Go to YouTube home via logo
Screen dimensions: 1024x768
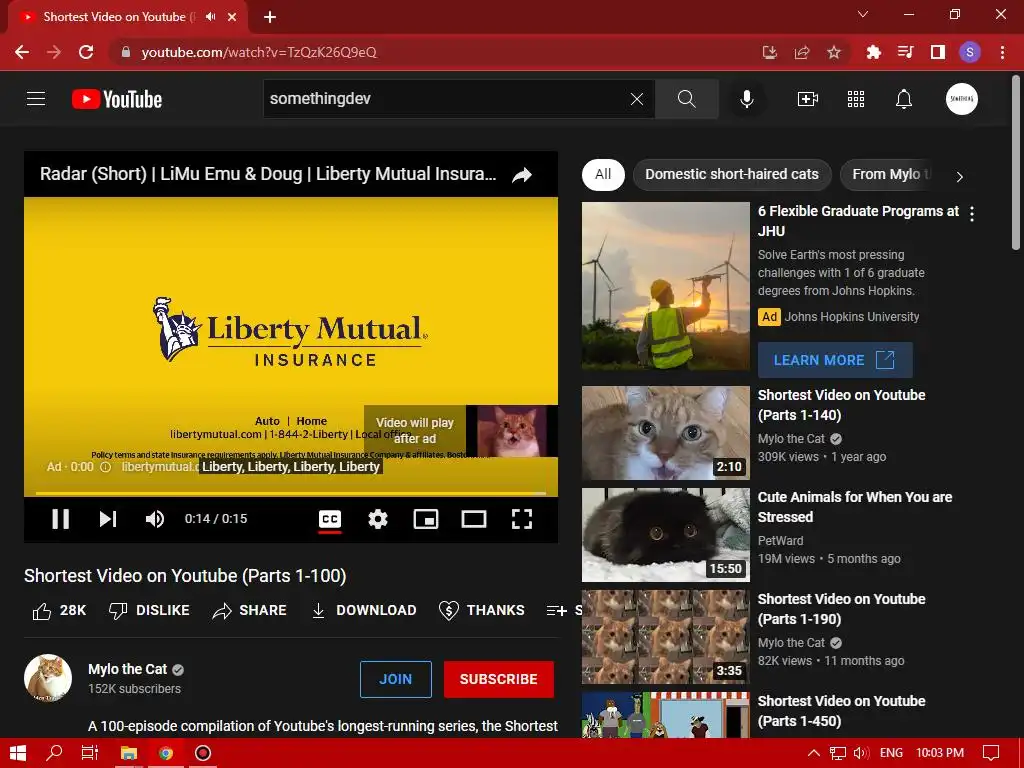pos(117,99)
